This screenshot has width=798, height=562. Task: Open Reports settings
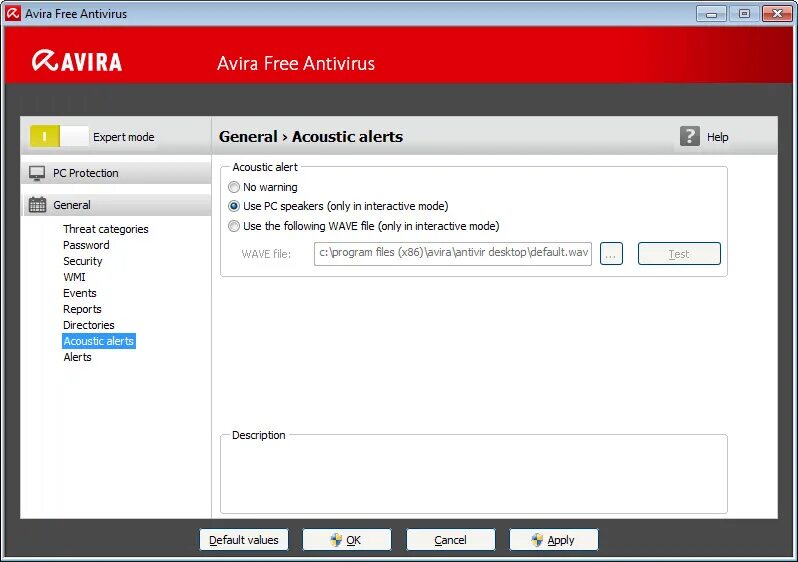[x=82, y=309]
